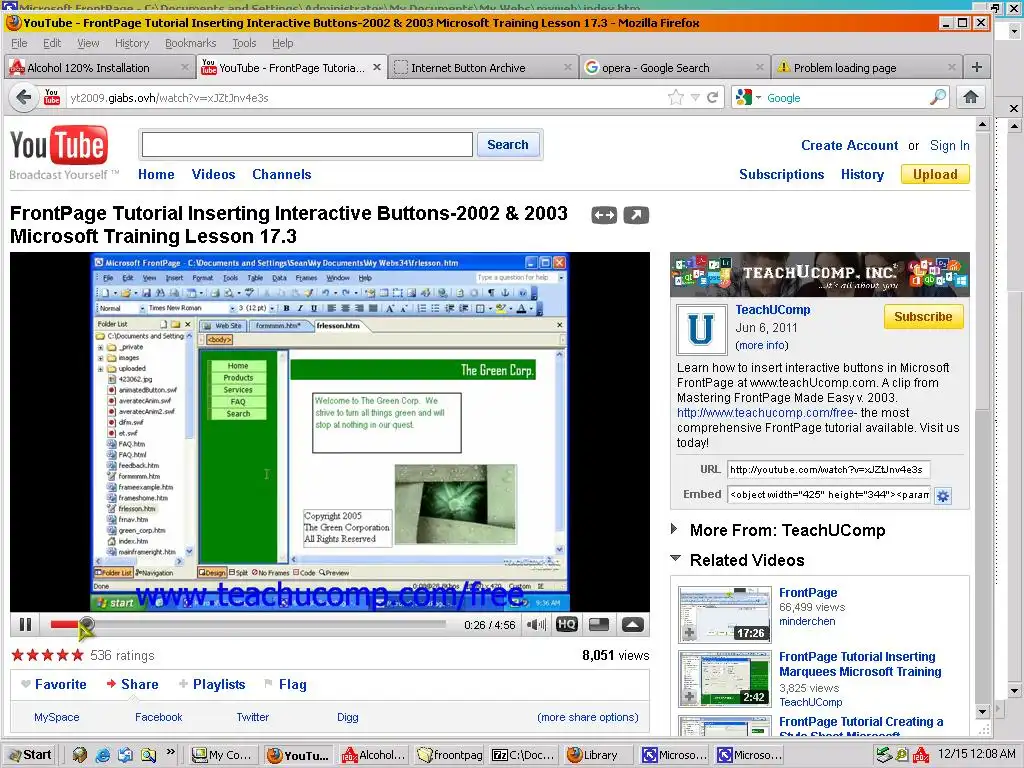Mute the video volume speaker icon

536,625
